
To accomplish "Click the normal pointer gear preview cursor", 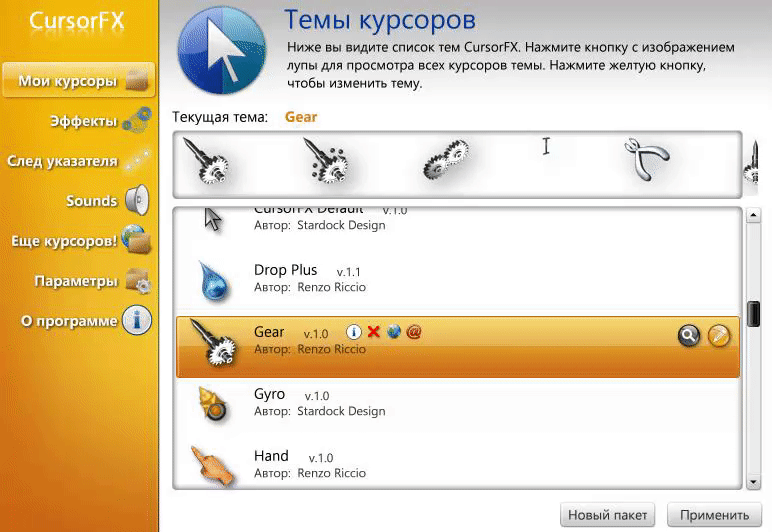I will coord(205,160).
